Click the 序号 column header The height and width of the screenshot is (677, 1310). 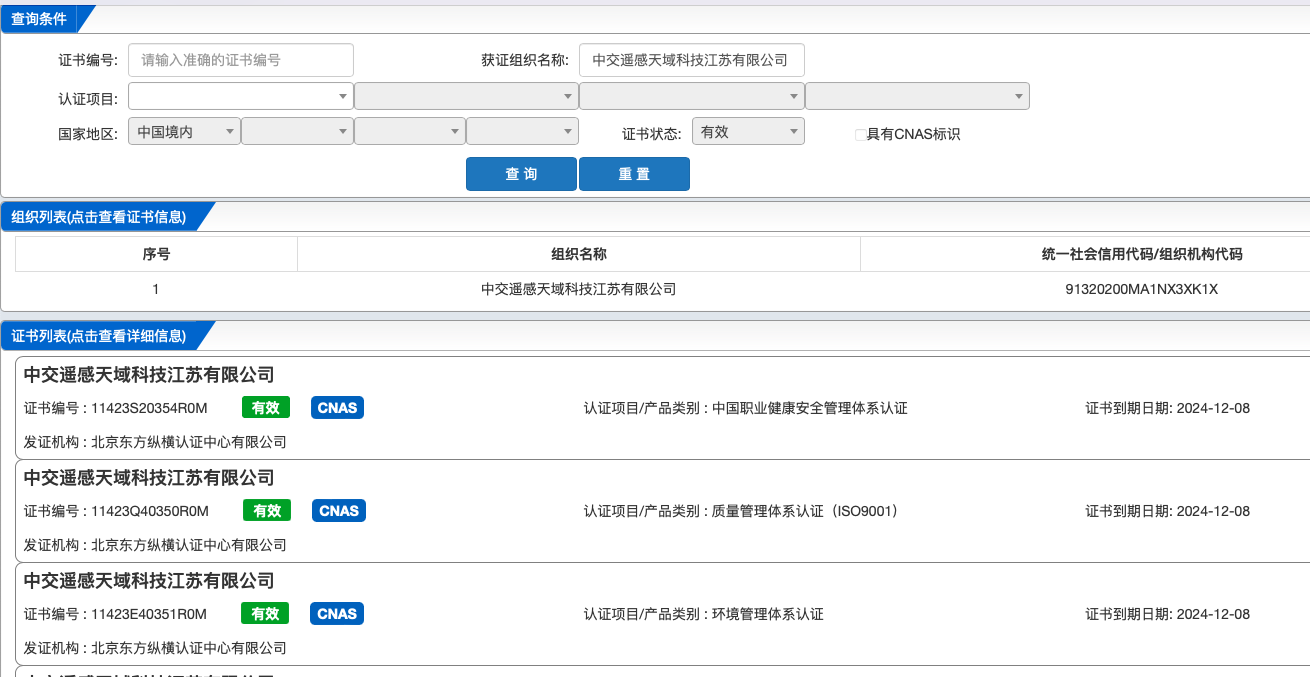[156, 254]
